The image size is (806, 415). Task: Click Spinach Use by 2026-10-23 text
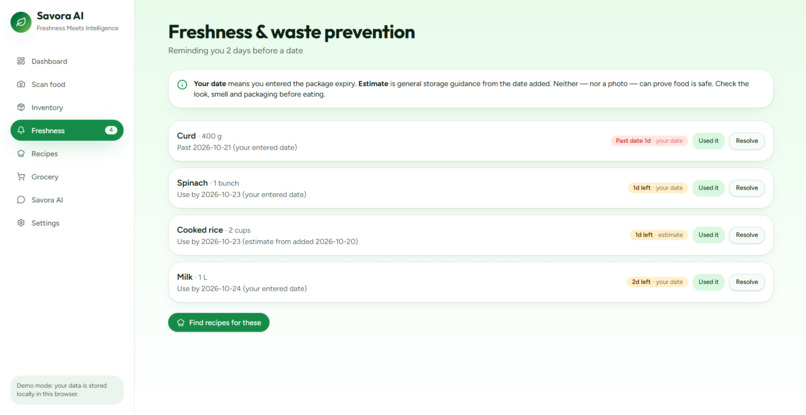click(242, 195)
